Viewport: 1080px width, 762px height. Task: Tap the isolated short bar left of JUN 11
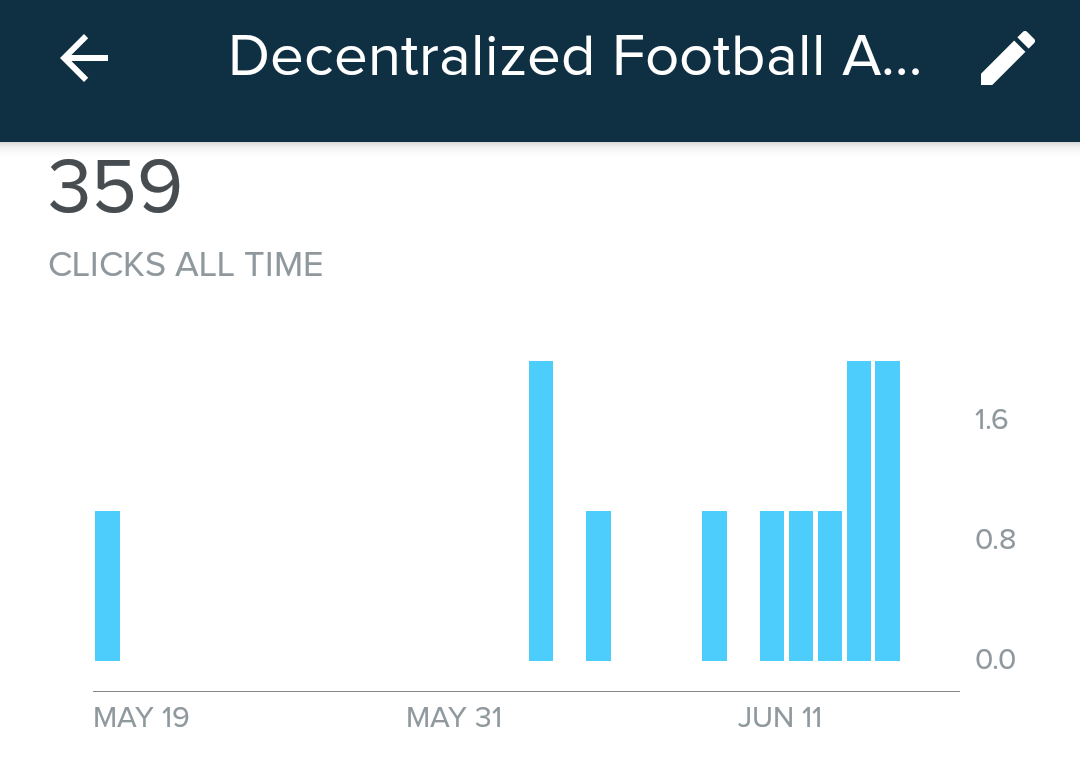point(714,586)
